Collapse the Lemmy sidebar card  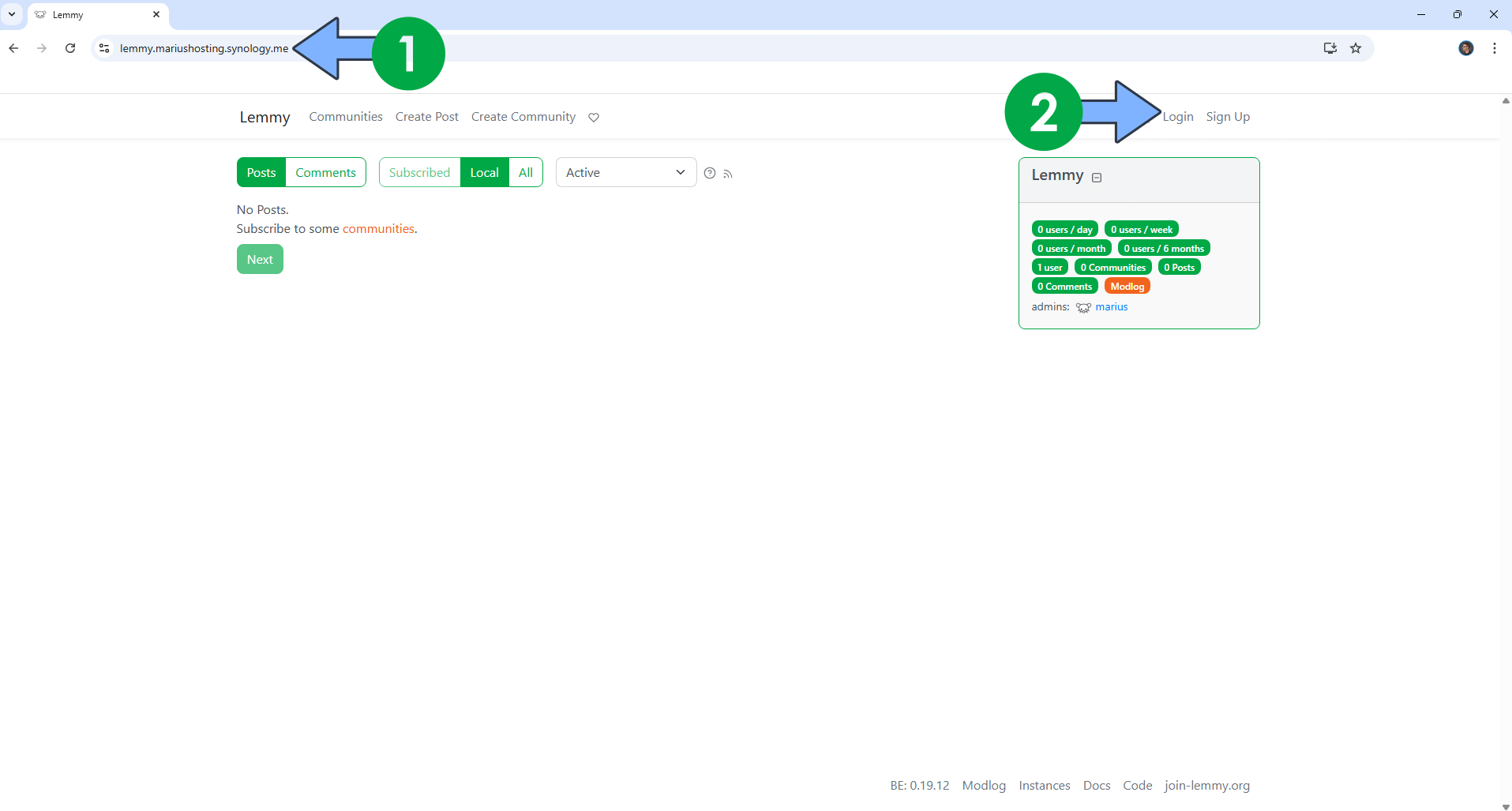(x=1097, y=178)
